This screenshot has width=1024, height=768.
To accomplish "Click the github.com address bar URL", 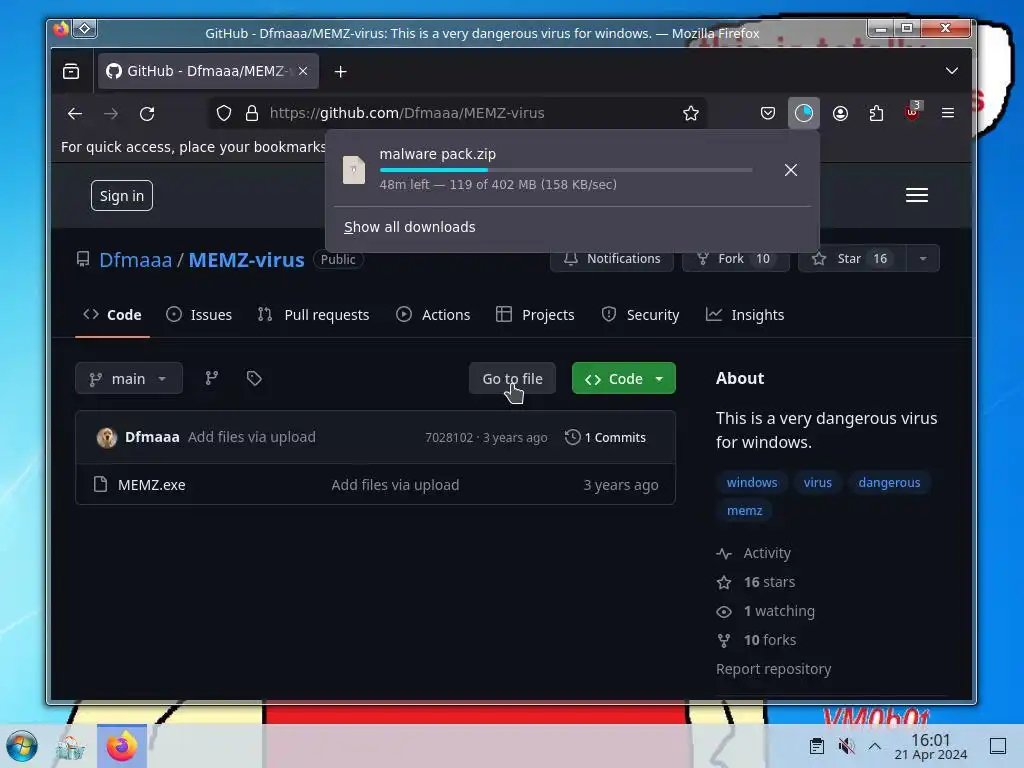I will [406, 114].
